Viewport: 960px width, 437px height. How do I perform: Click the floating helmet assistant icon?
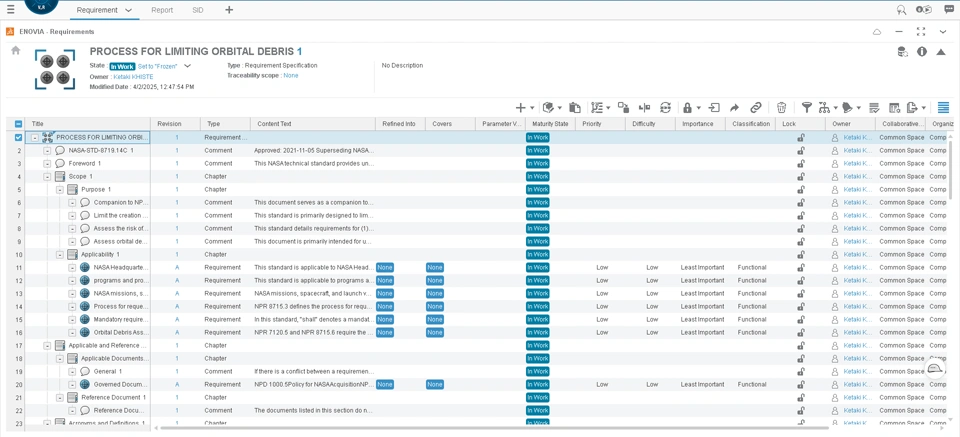click(x=935, y=368)
